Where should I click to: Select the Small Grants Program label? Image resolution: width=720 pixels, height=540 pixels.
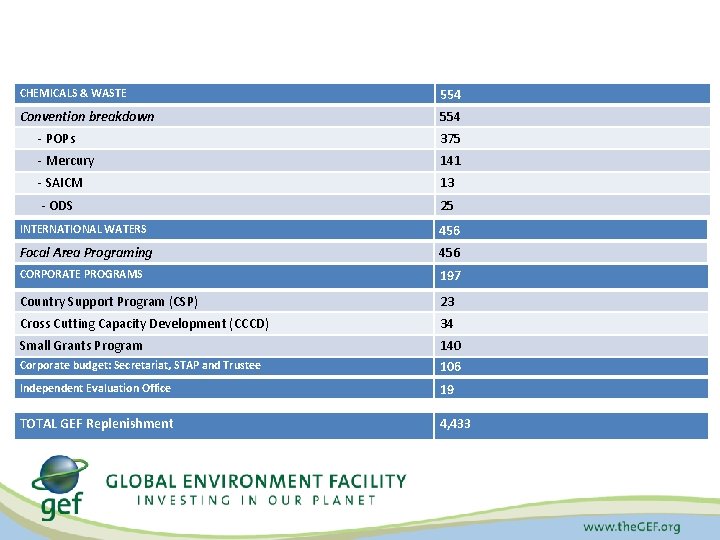pos(81,346)
